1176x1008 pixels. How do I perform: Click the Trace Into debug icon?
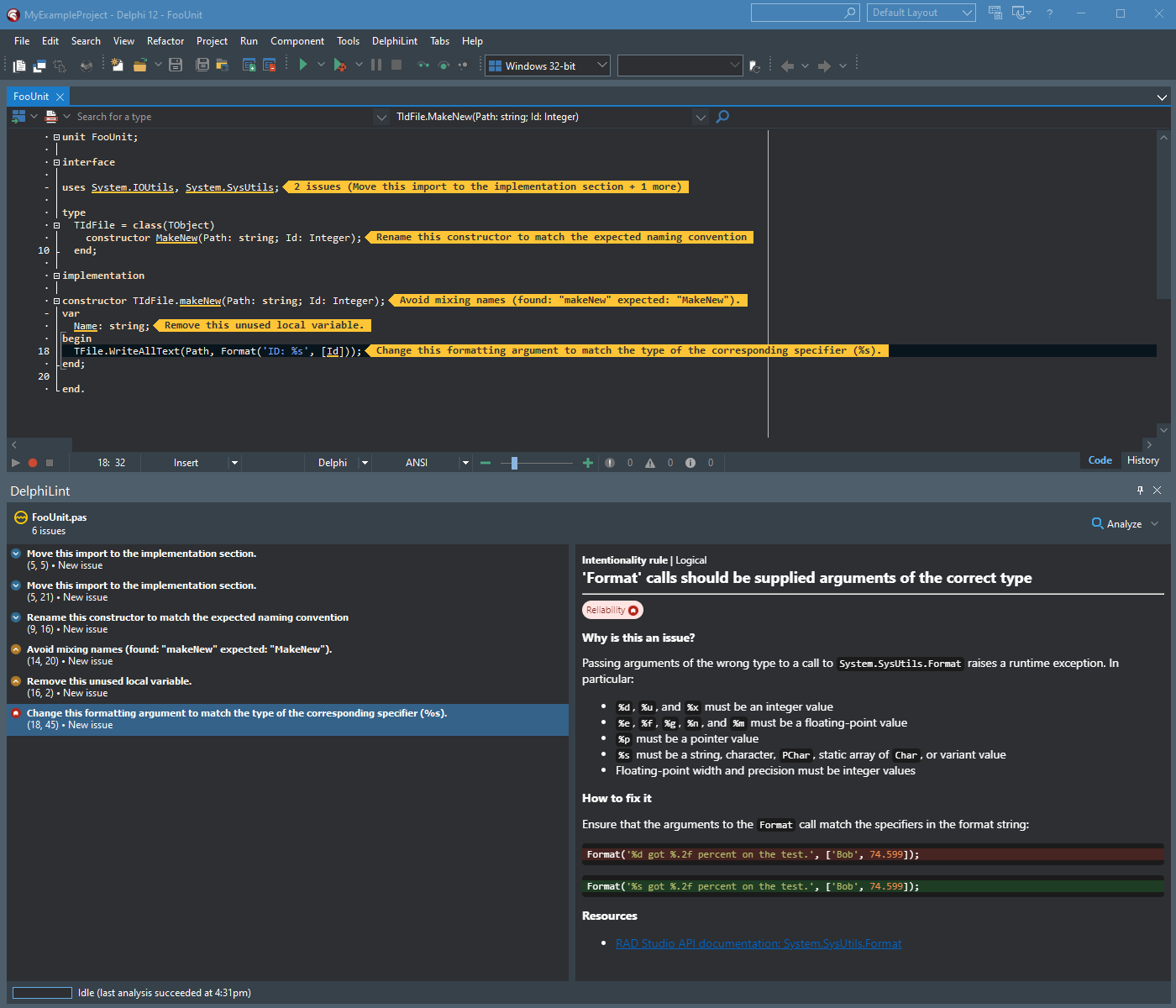click(x=423, y=65)
